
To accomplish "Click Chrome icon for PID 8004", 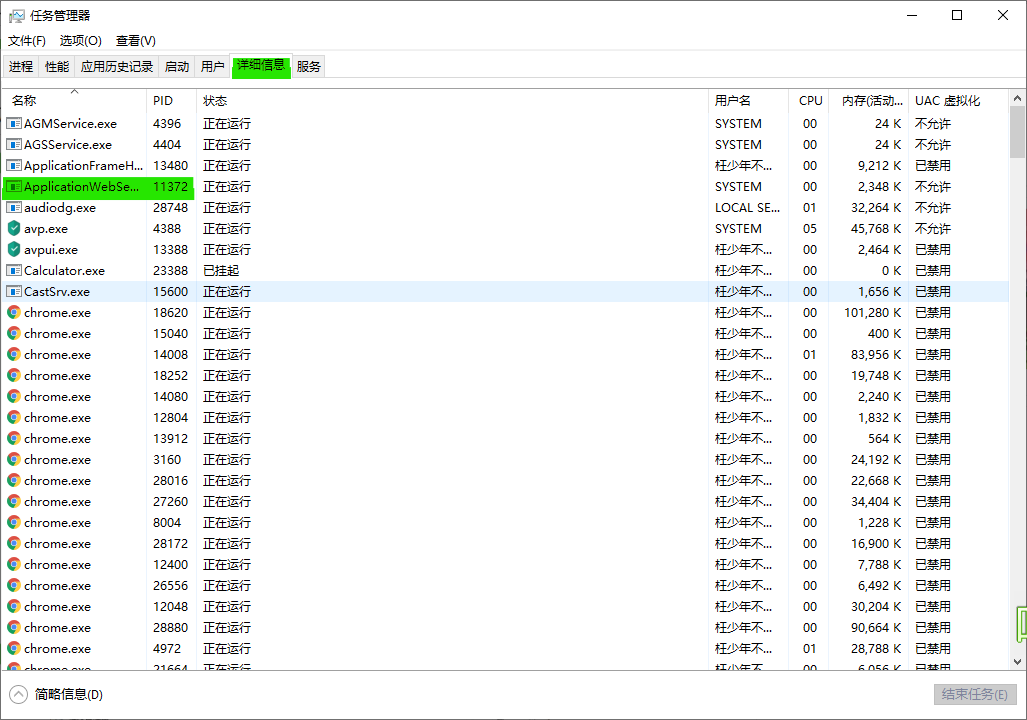I will (x=14, y=522).
